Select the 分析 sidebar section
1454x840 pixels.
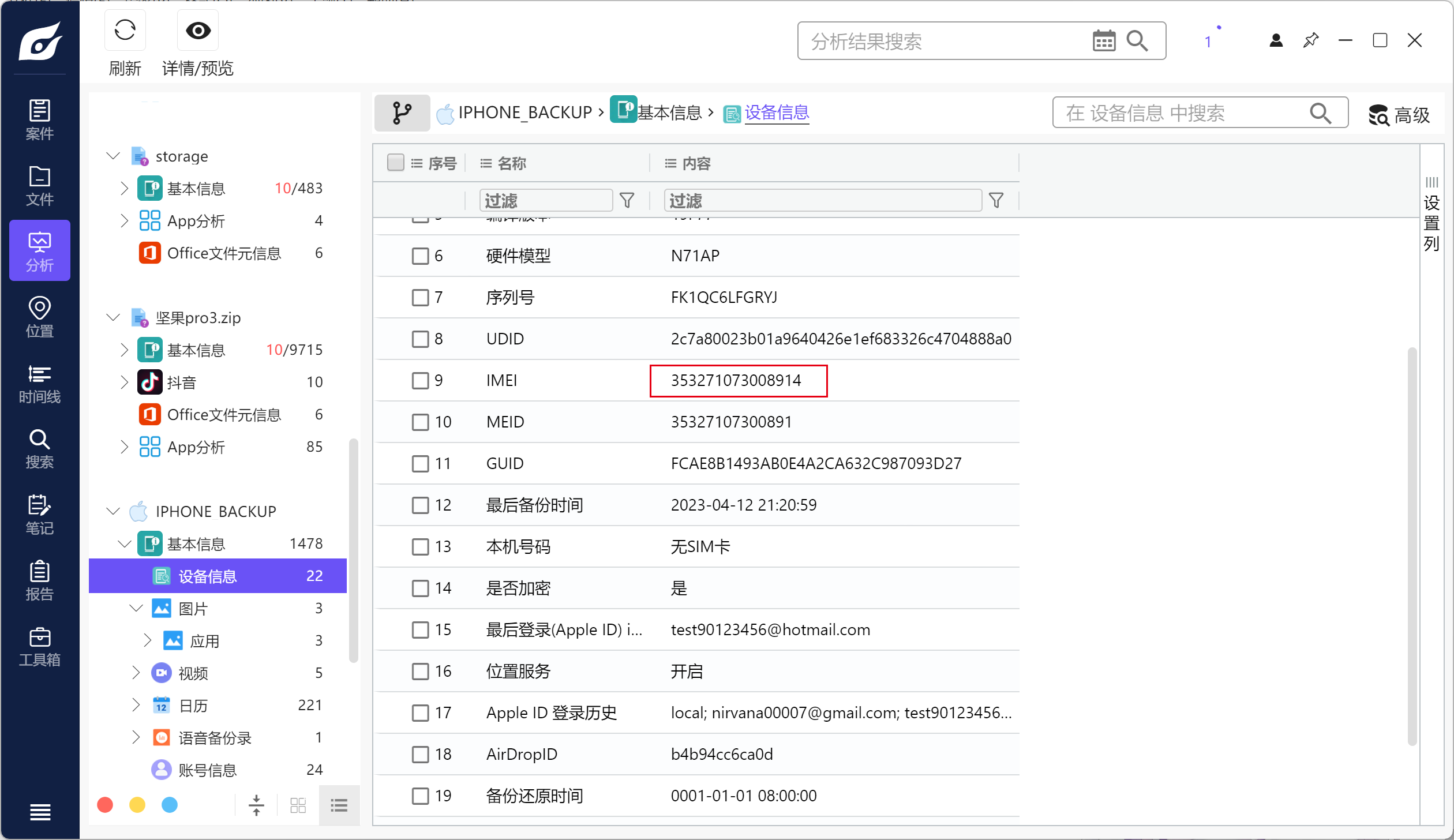pos(39,250)
